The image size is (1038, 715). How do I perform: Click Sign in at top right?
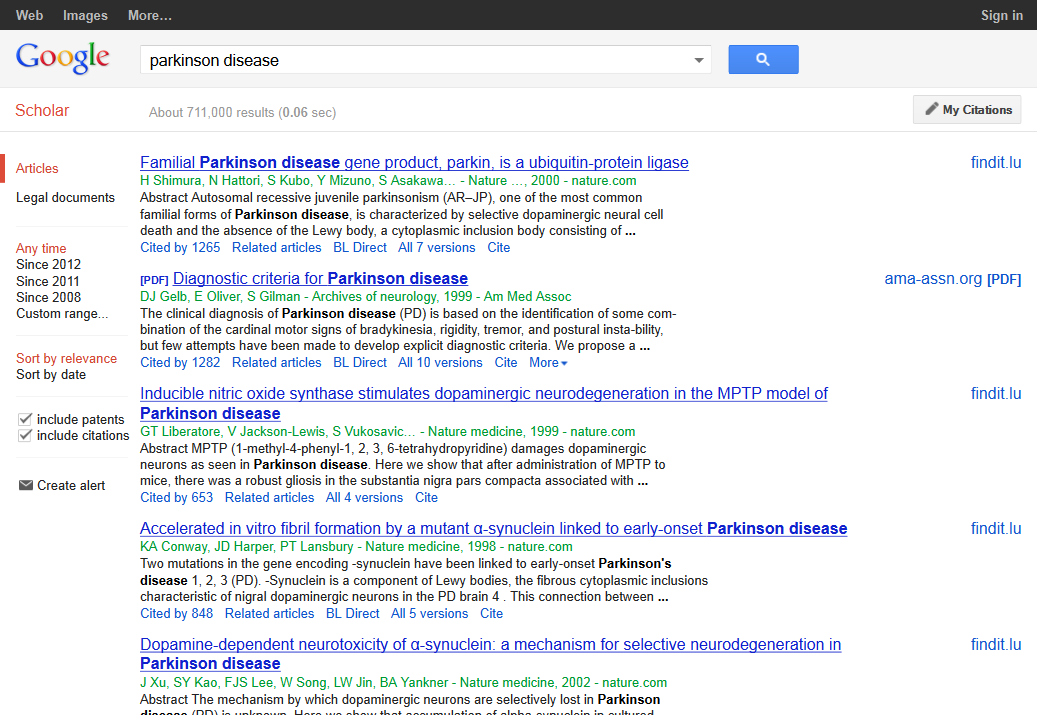[1001, 15]
